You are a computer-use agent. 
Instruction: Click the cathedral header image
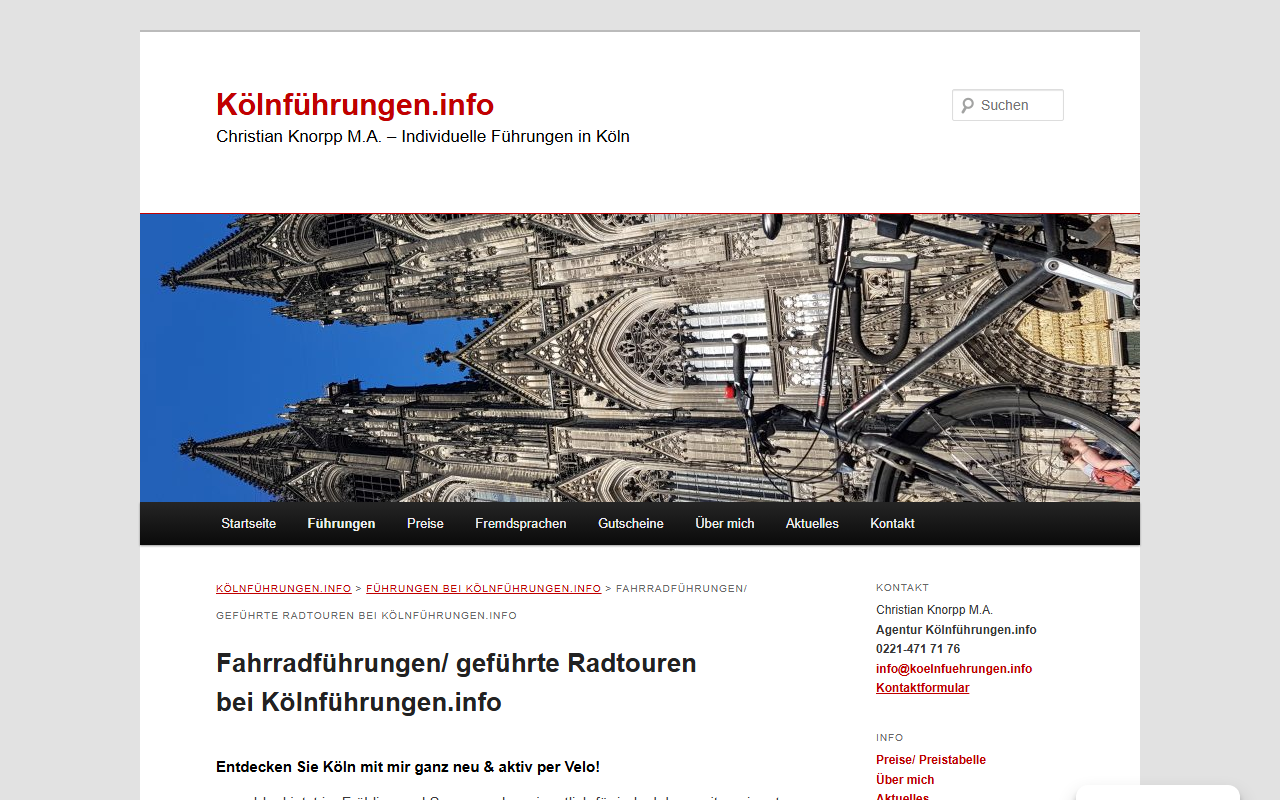pyautogui.click(x=640, y=357)
